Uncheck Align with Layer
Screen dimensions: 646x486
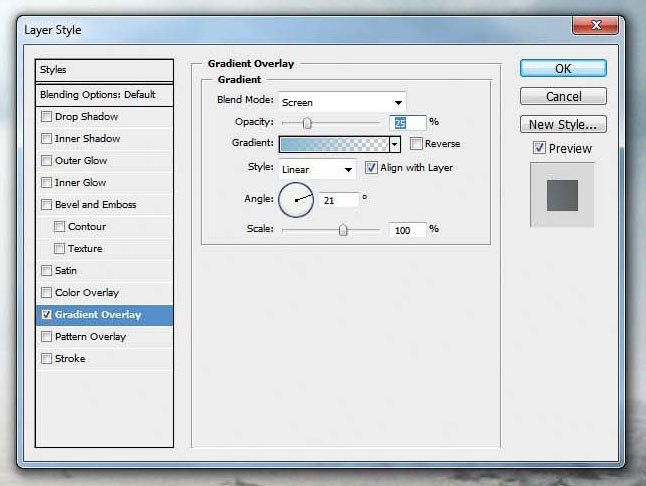371,168
